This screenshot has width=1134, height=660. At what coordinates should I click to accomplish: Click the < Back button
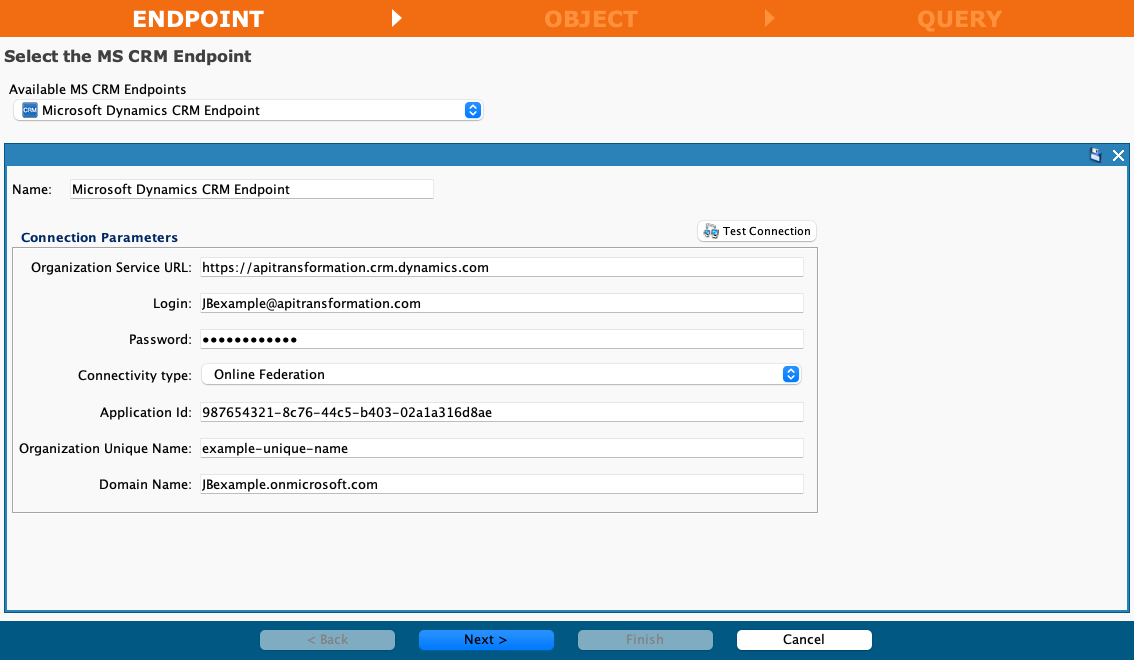click(x=327, y=640)
